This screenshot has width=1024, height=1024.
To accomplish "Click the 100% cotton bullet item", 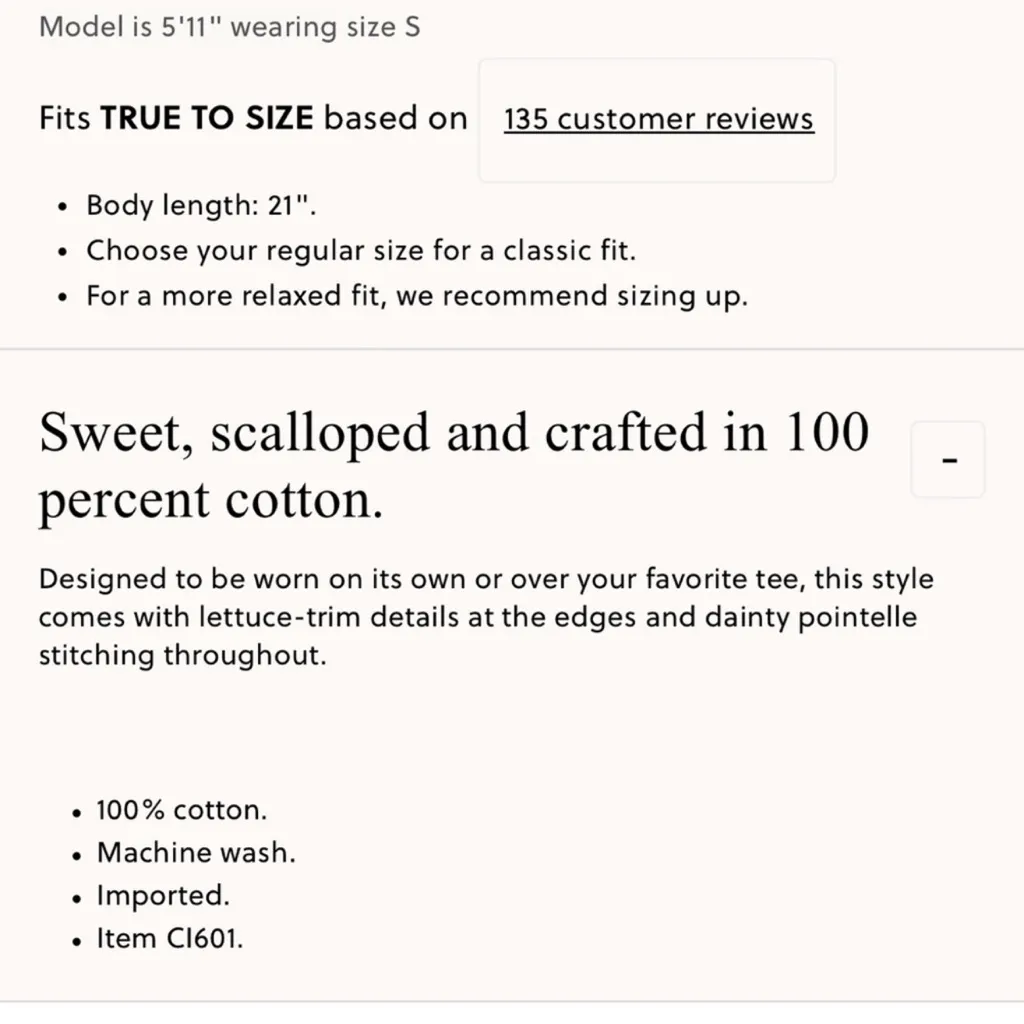I will pos(182,810).
